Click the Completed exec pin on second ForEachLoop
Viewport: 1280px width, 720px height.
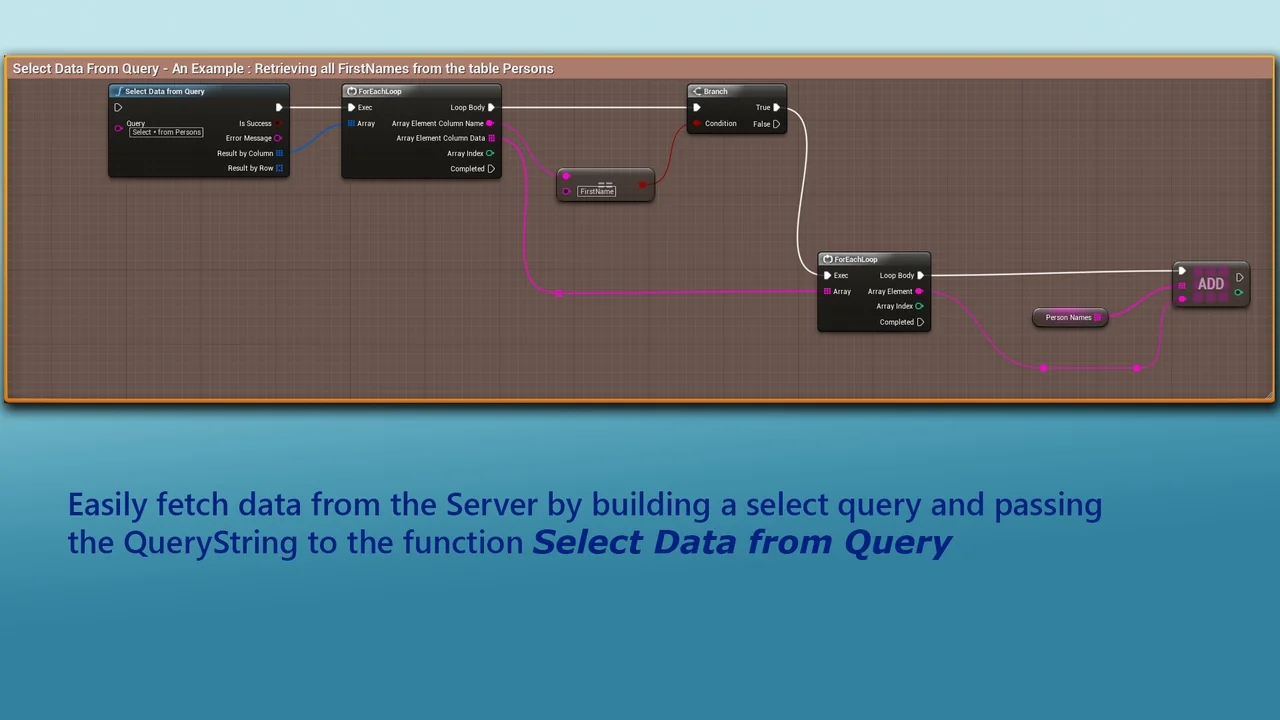click(x=919, y=321)
